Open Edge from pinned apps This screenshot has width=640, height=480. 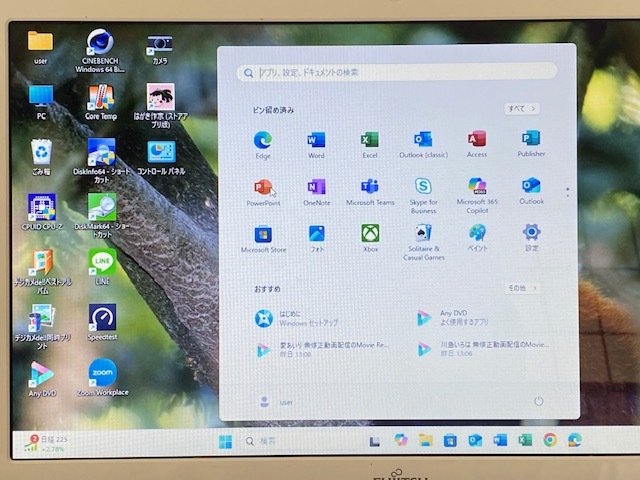[x=263, y=145]
